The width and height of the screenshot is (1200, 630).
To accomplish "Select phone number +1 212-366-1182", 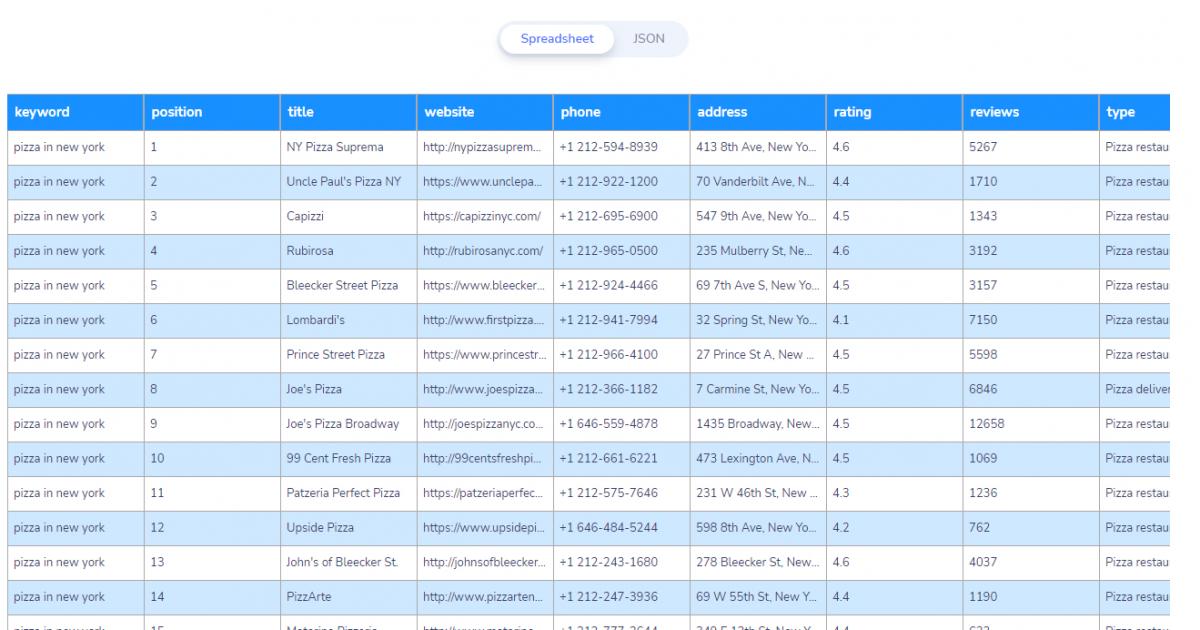I will pos(621,390).
